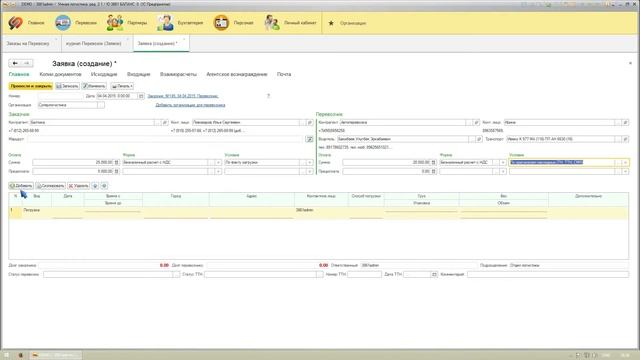Expand the customer prepayment Форма dropdown
The height and width of the screenshot is (360, 640).
(x=218, y=171)
